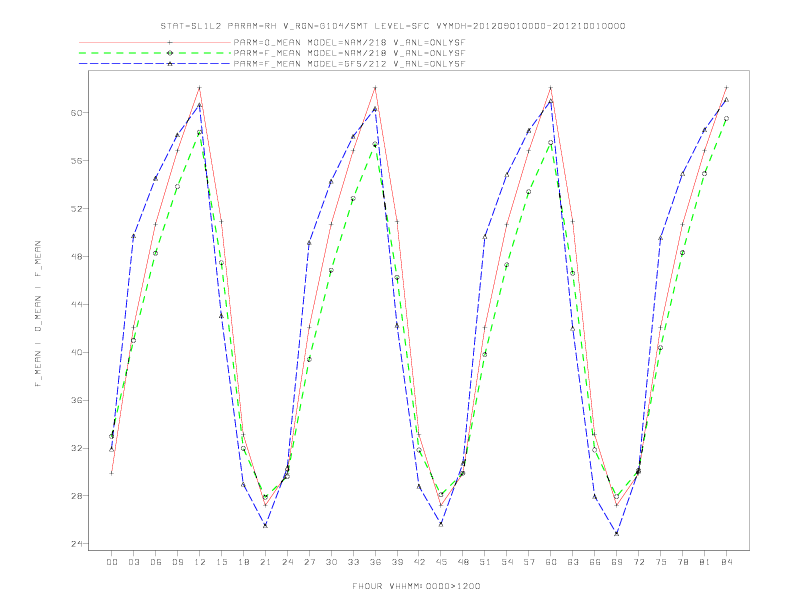Select forecast hour 39 on x-axis

coord(397,562)
